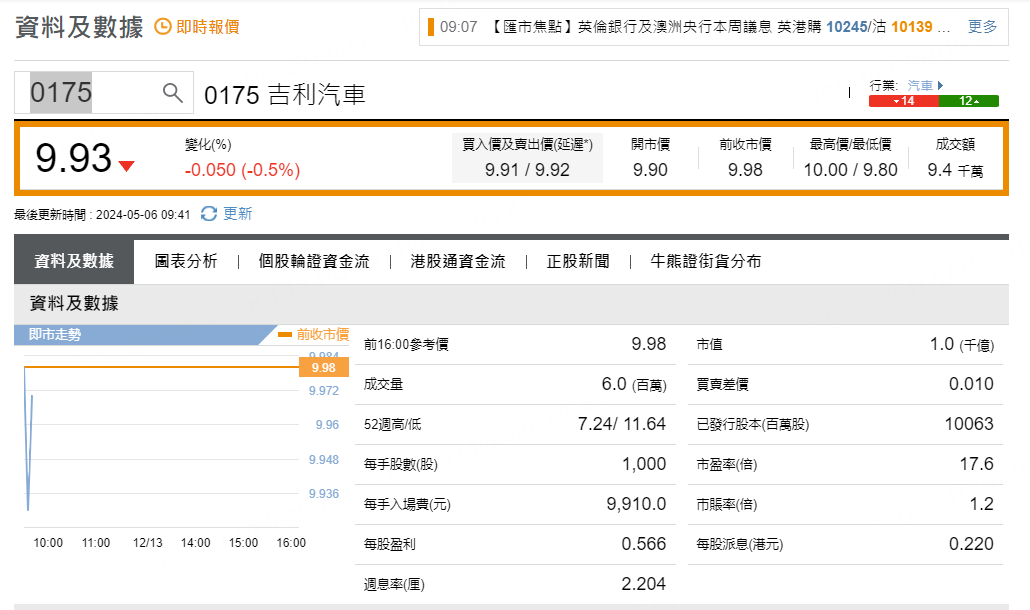Switch to 個股輪證資金流 tab
This screenshot has width=1030, height=610.
click(314, 261)
